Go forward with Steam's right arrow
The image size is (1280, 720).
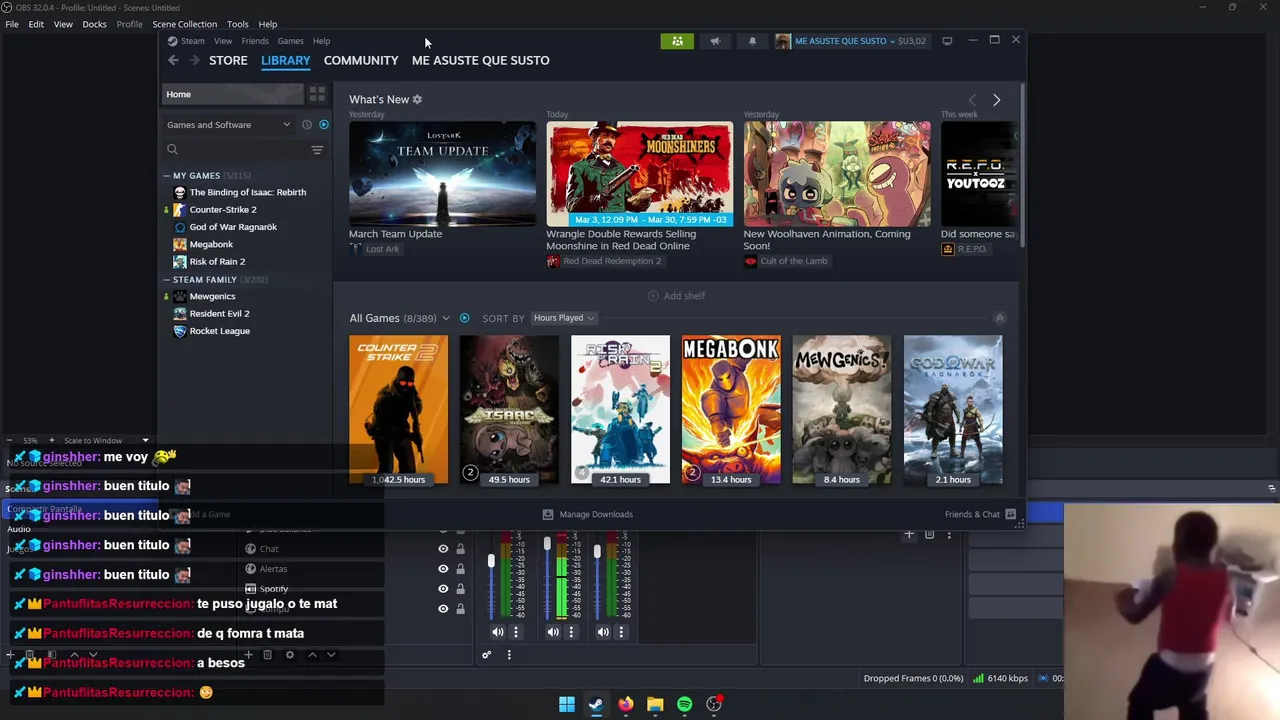[193, 60]
